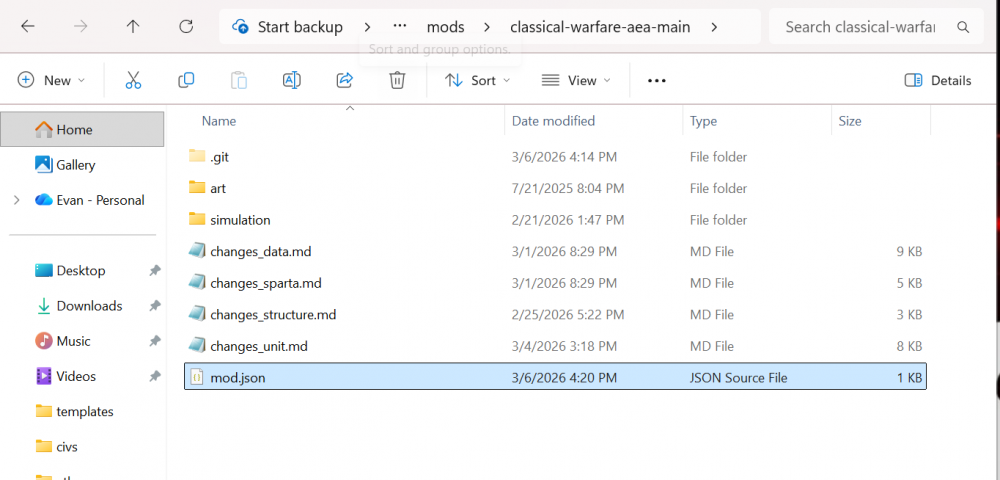Click the Share icon in toolbar
This screenshot has width=1000, height=480.
(345, 80)
